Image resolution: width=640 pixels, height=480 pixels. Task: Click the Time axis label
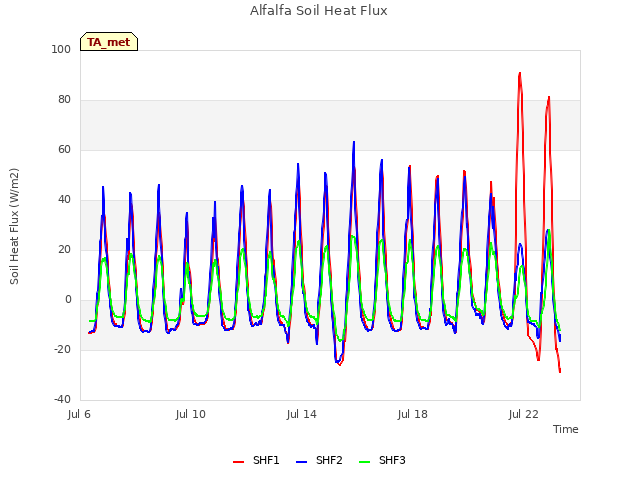coord(566,429)
